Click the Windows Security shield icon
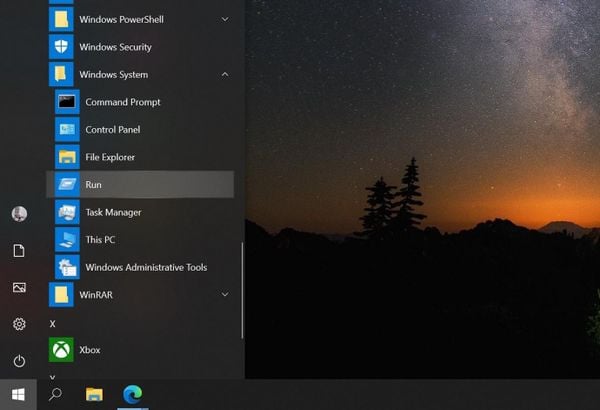Viewport: 600px width, 410px height. (61, 47)
